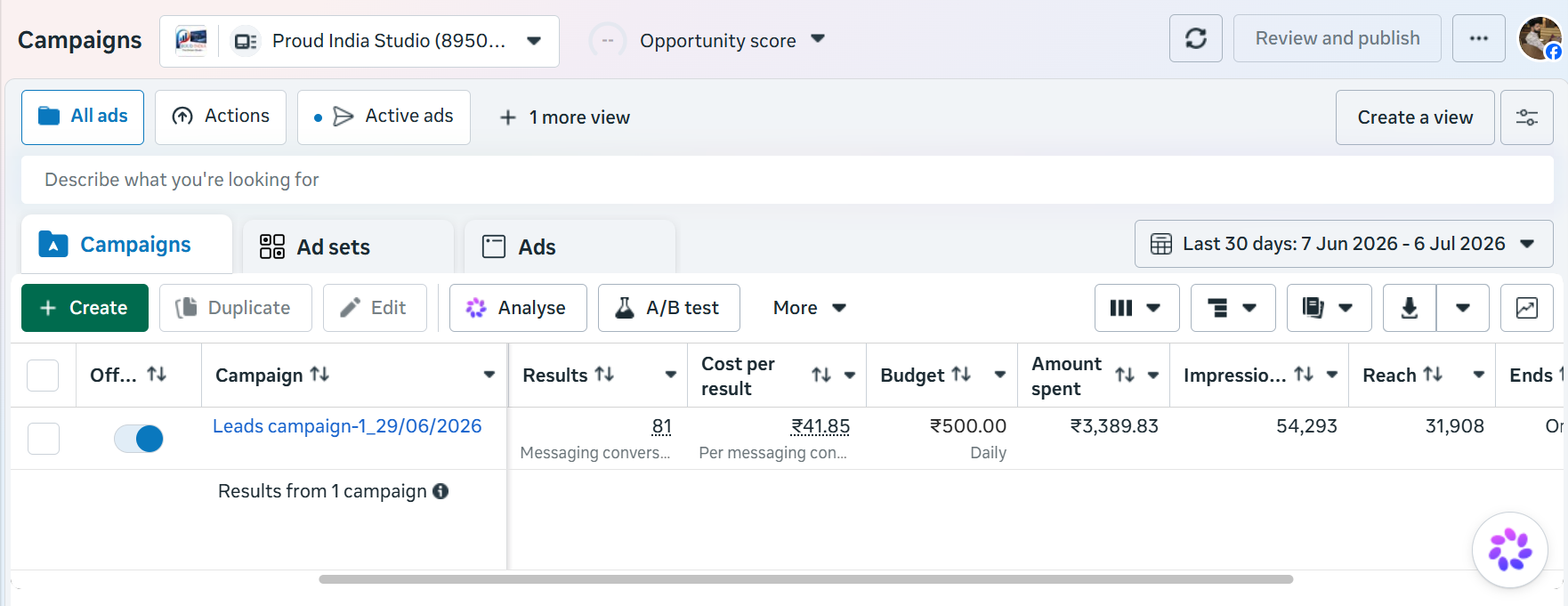Sort by Off/On column arrows
Image resolution: width=1568 pixels, height=606 pixels.
157,375
